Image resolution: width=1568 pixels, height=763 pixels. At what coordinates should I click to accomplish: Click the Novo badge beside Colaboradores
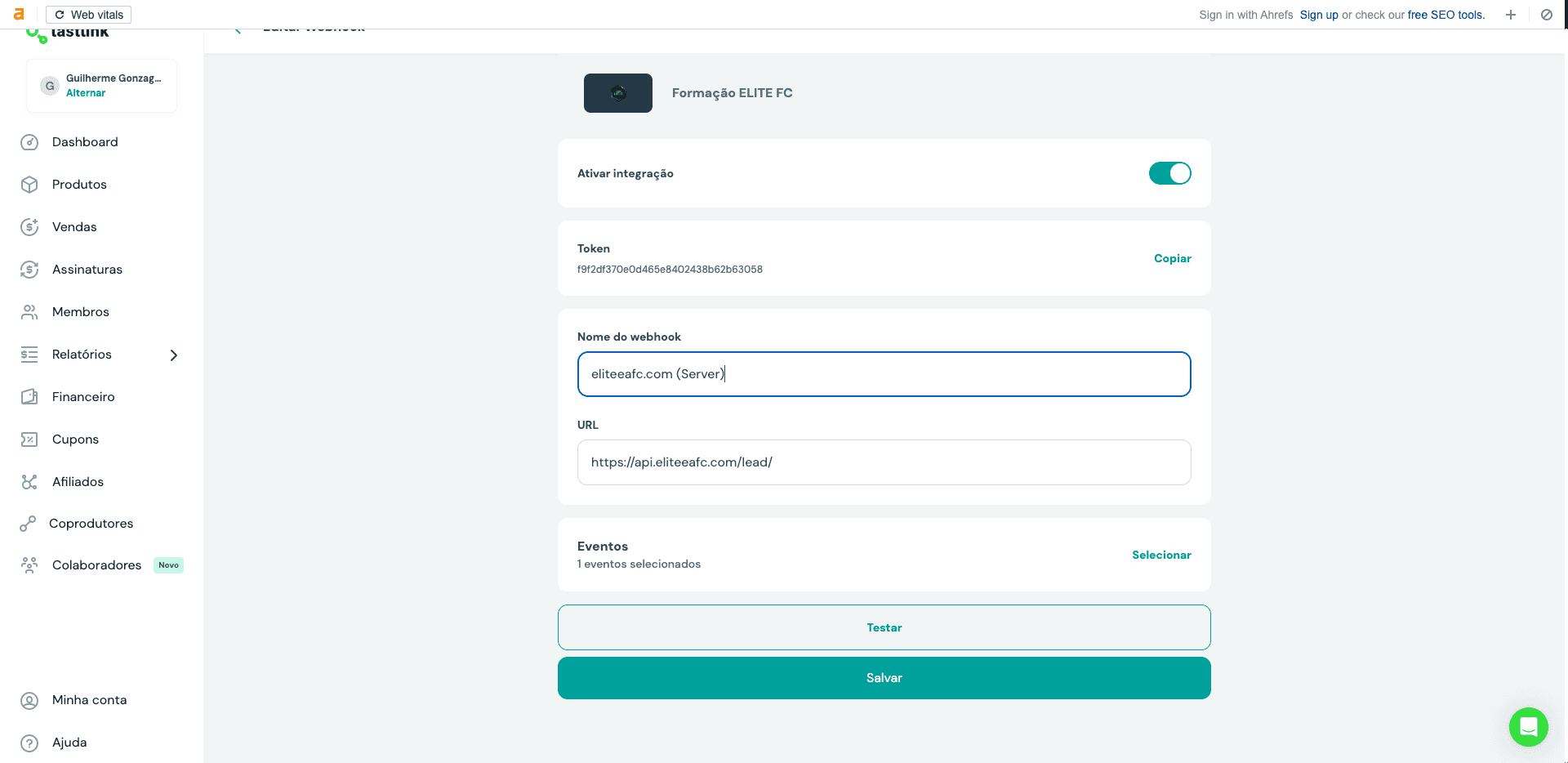(168, 565)
